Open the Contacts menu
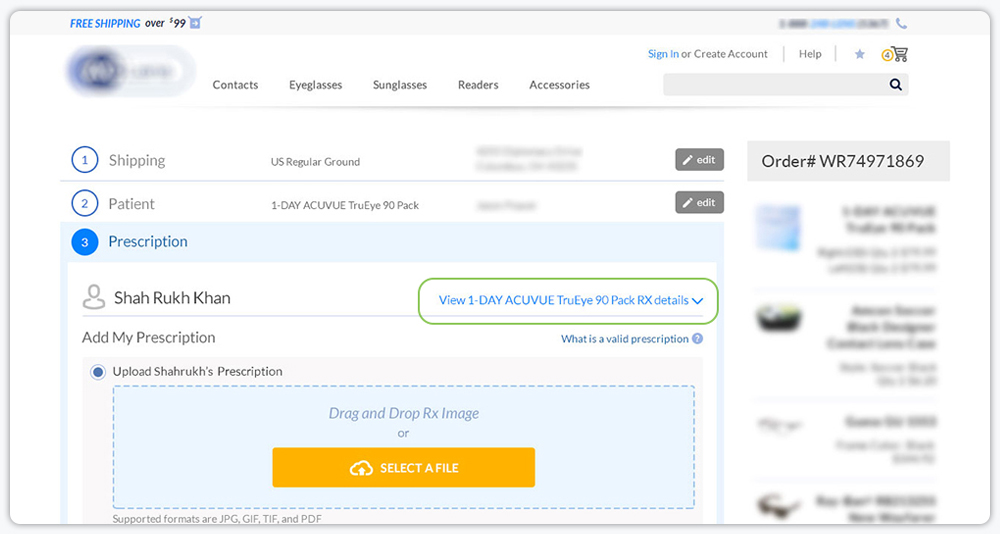This screenshot has height=534, width=1000. (x=235, y=85)
